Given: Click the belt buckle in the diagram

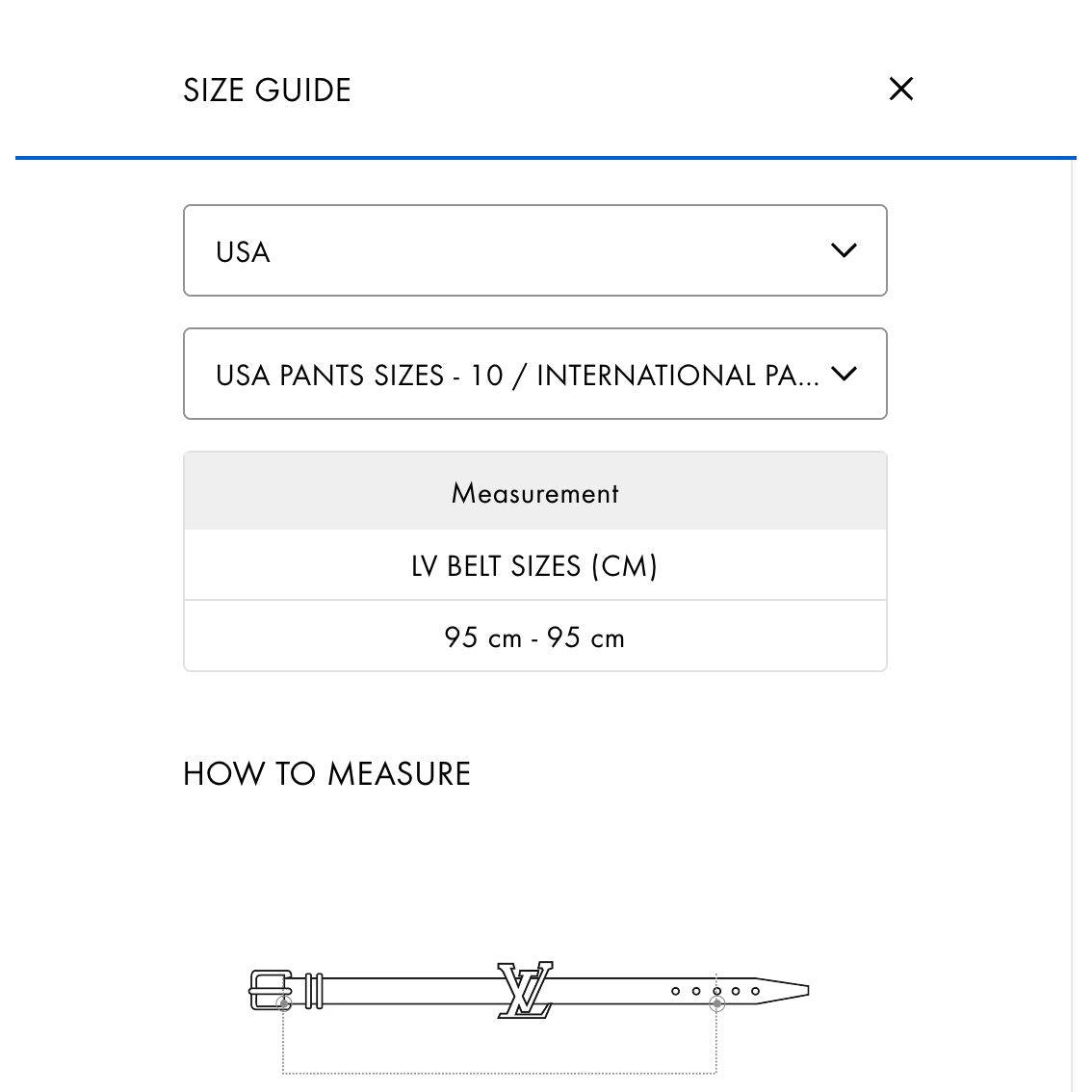Looking at the screenshot, I should coord(268,989).
